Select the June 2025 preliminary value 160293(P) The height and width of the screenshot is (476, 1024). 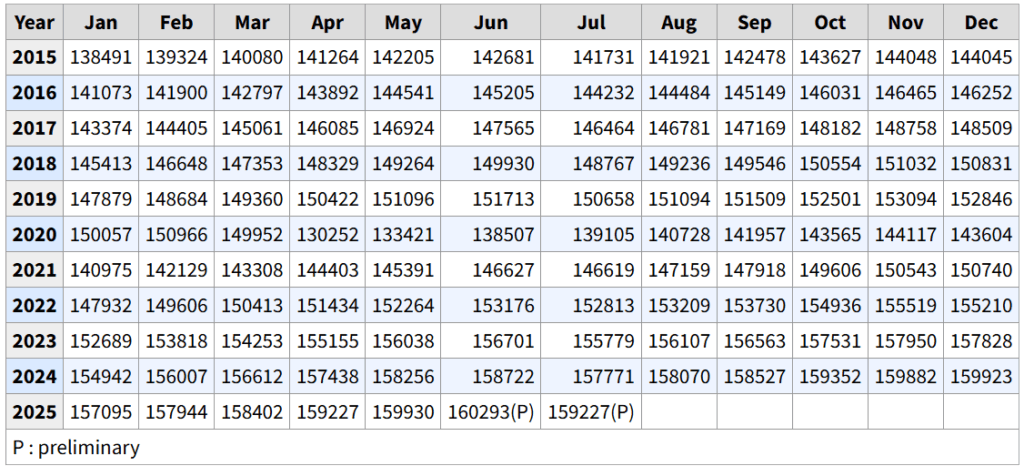(x=490, y=411)
